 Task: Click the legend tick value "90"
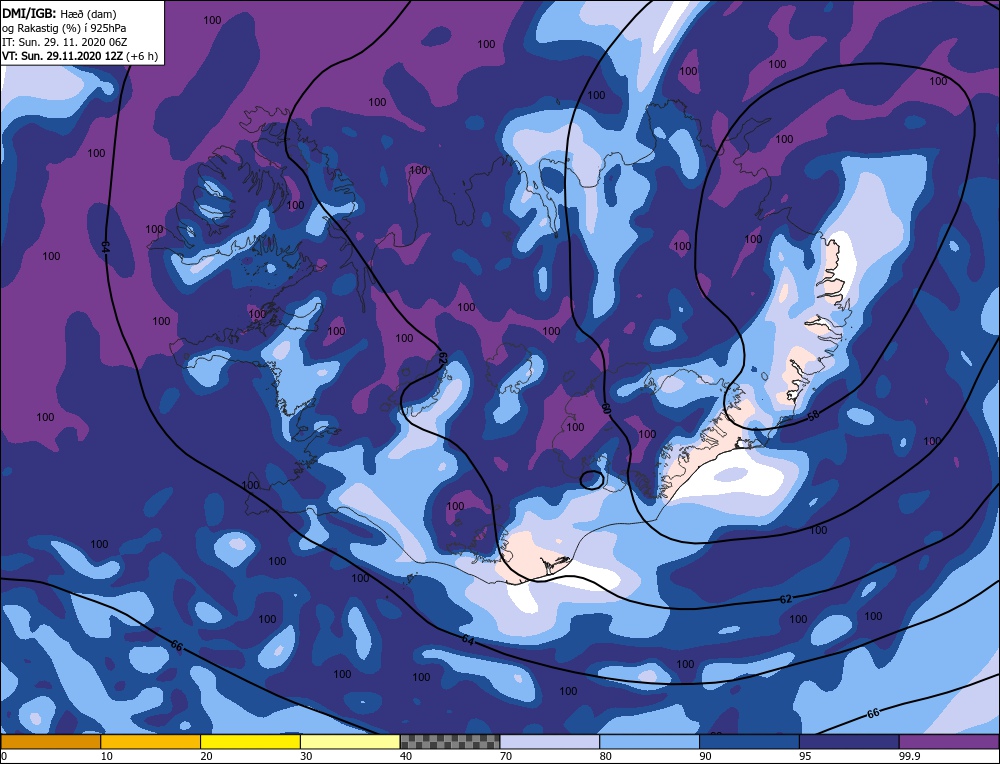(x=705, y=756)
